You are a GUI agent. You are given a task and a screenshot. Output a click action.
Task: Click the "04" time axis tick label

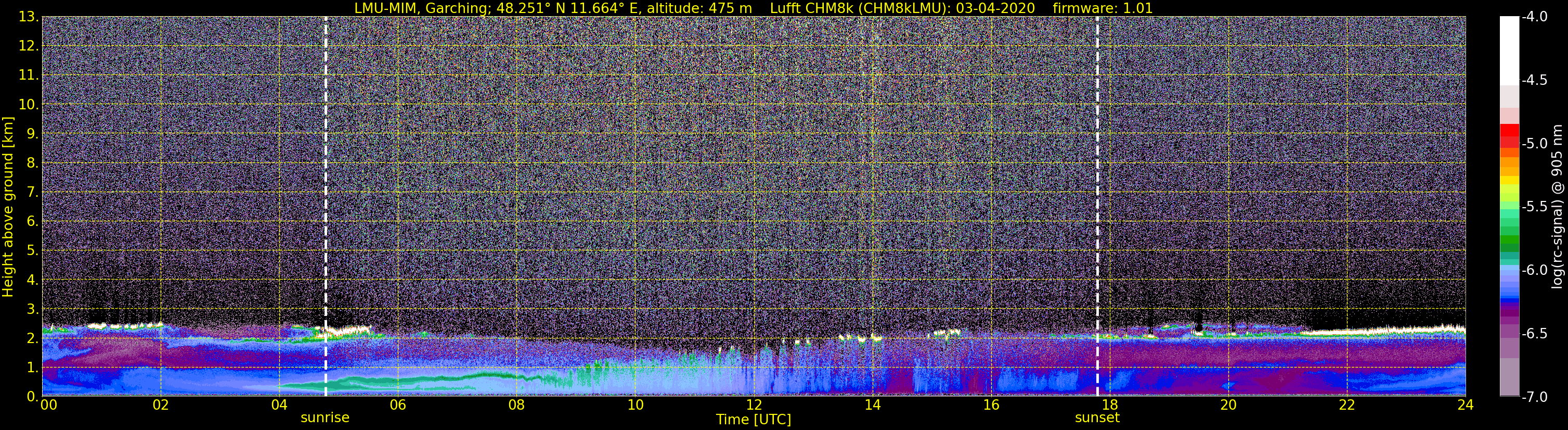279,405
